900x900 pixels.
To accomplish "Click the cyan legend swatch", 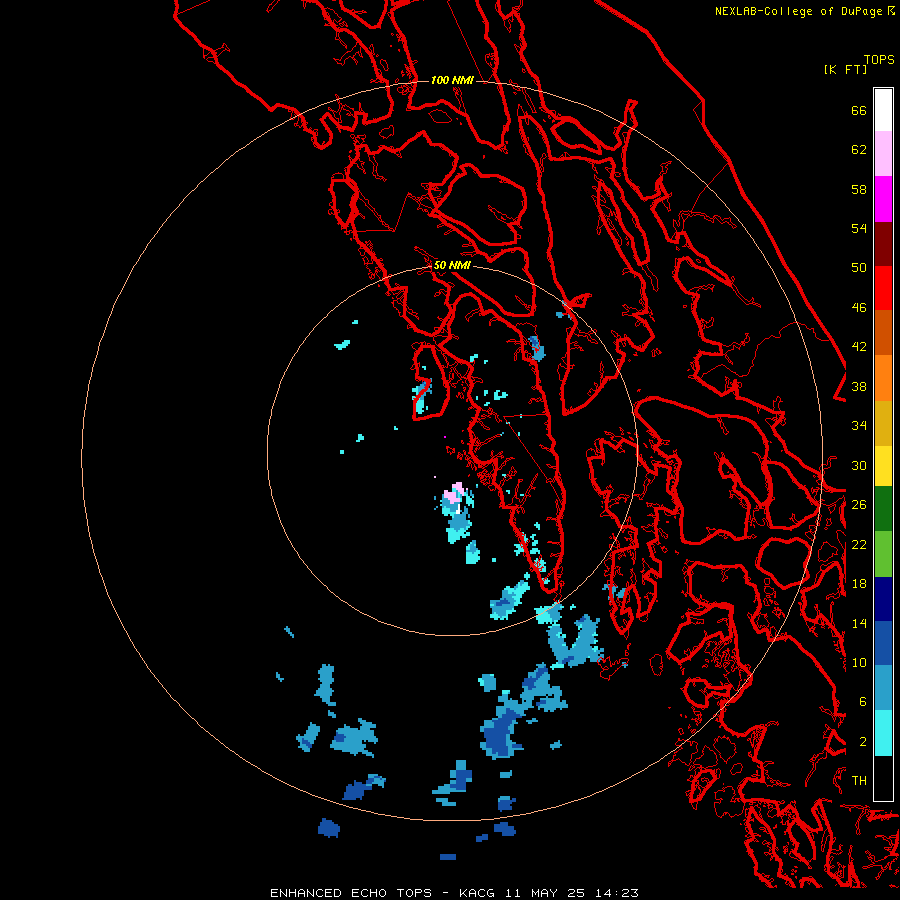I will (x=883, y=733).
